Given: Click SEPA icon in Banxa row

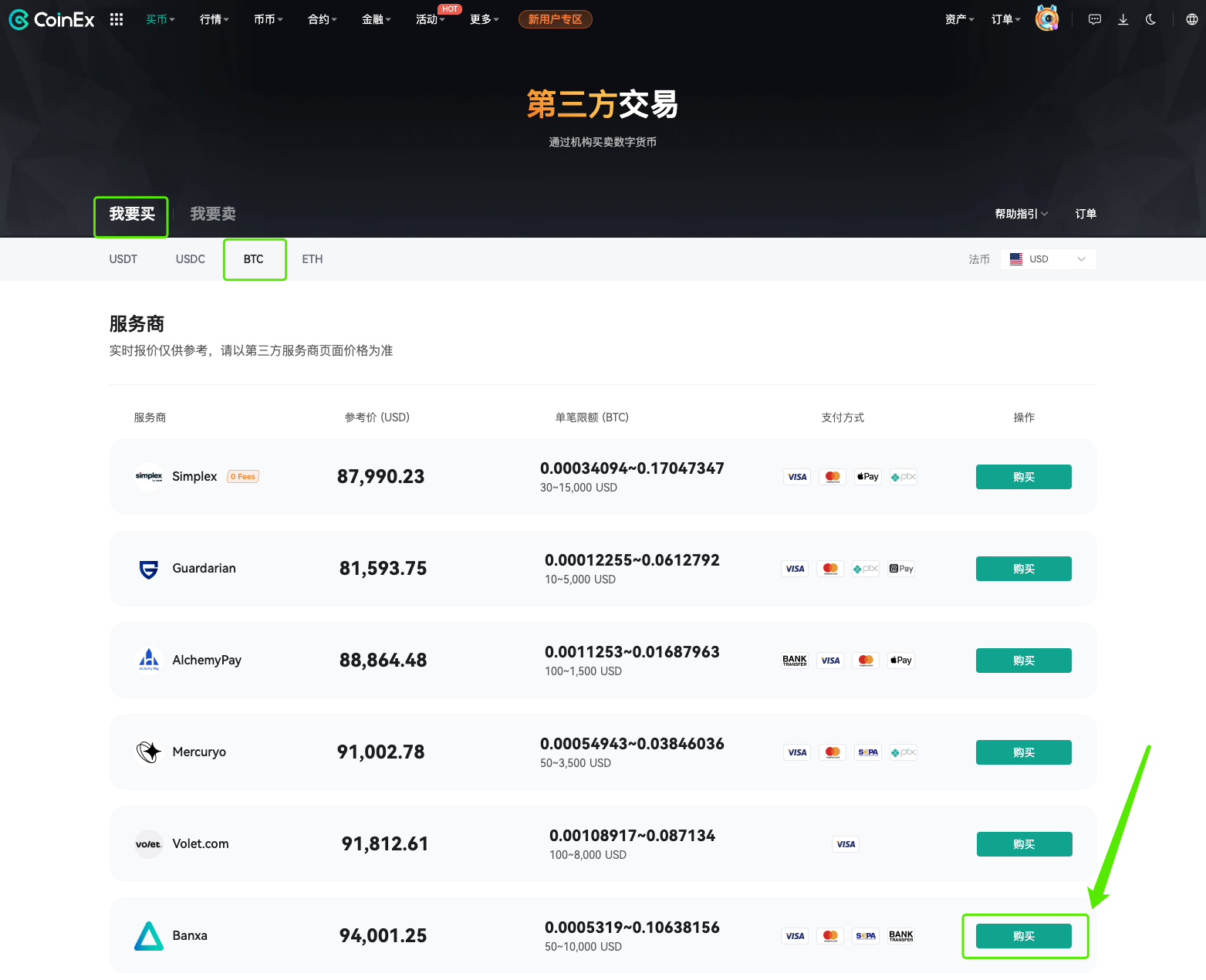Looking at the screenshot, I should pos(866,936).
